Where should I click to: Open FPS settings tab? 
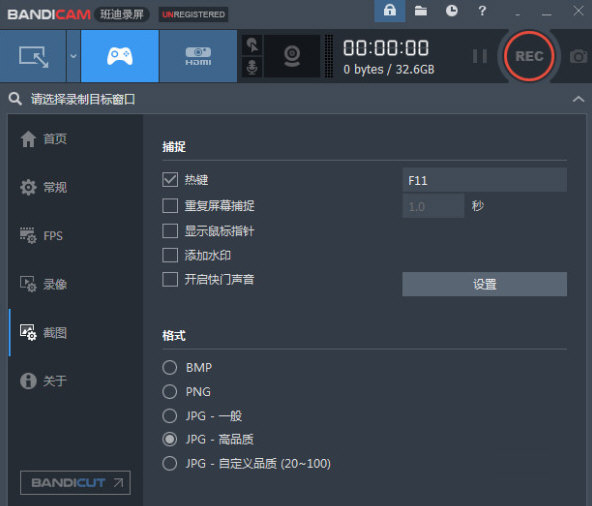(x=42, y=236)
